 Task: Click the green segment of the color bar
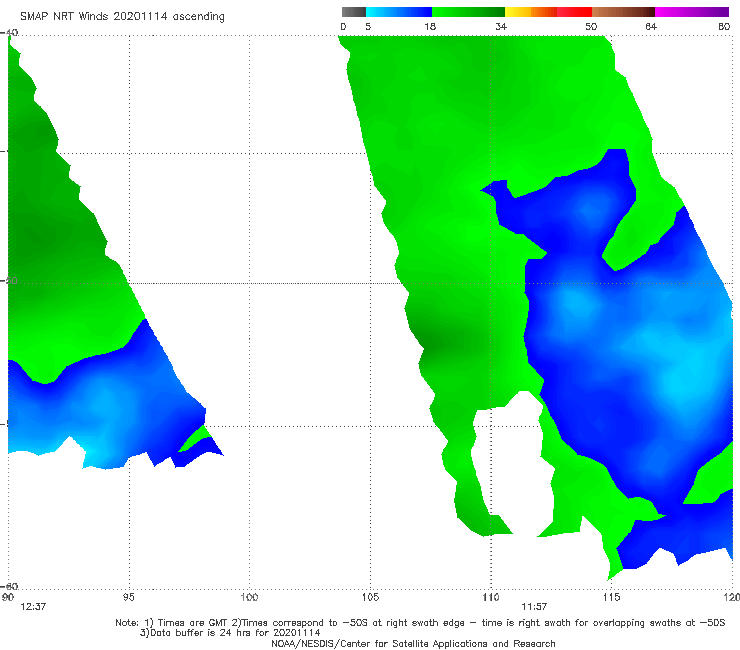pyautogui.click(x=468, y=12)
